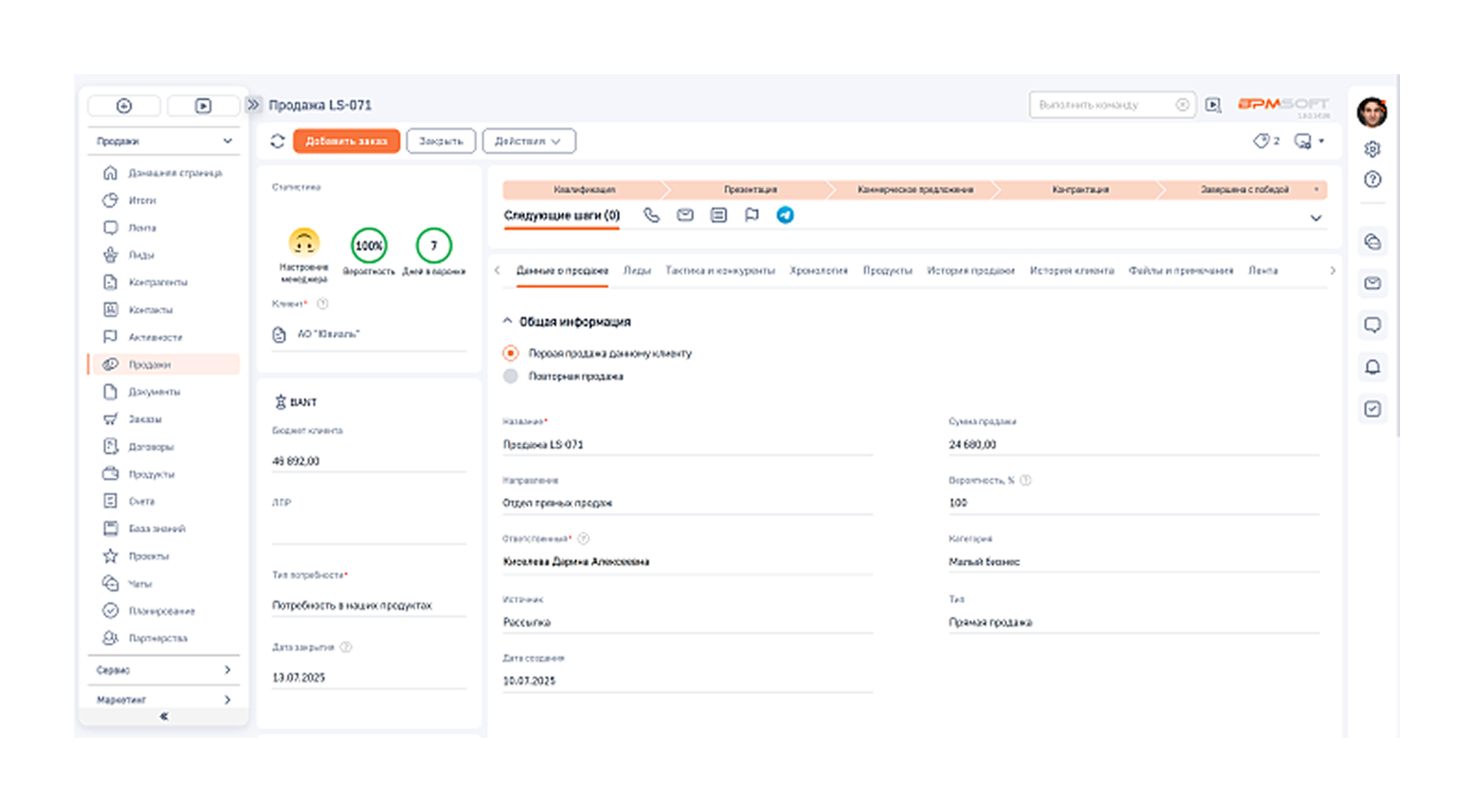Click the play process button in sidebar top
Screen dimensions: 1474x812
pyautogui.click(x=203, y=106)
